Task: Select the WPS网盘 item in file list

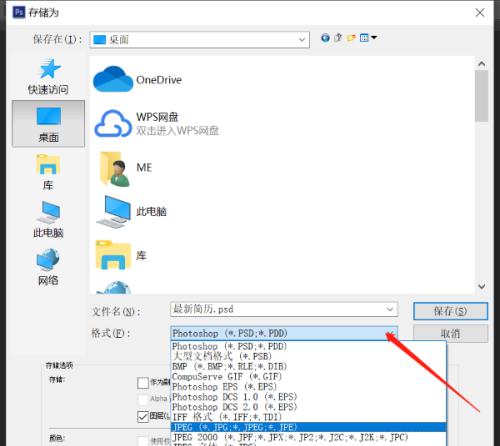Action: pyautogui.click(x=156, y=124)
